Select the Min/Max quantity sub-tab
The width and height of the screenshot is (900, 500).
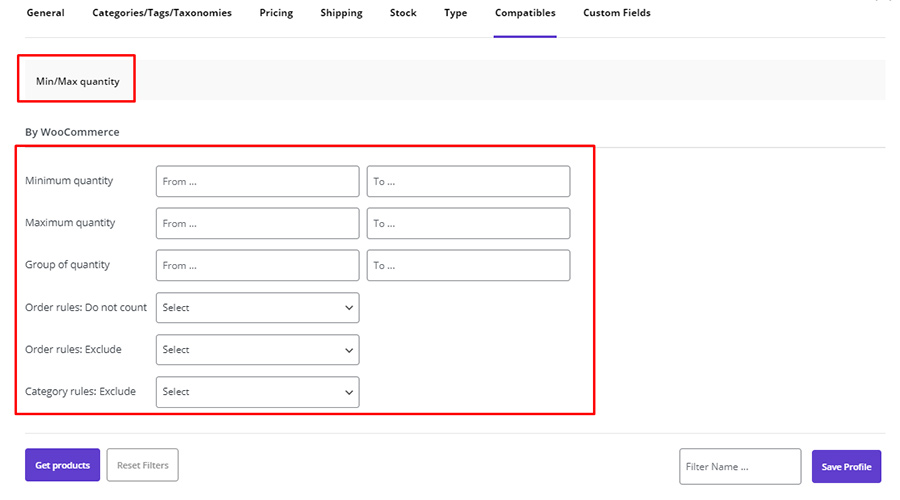[x=77, y=81]
